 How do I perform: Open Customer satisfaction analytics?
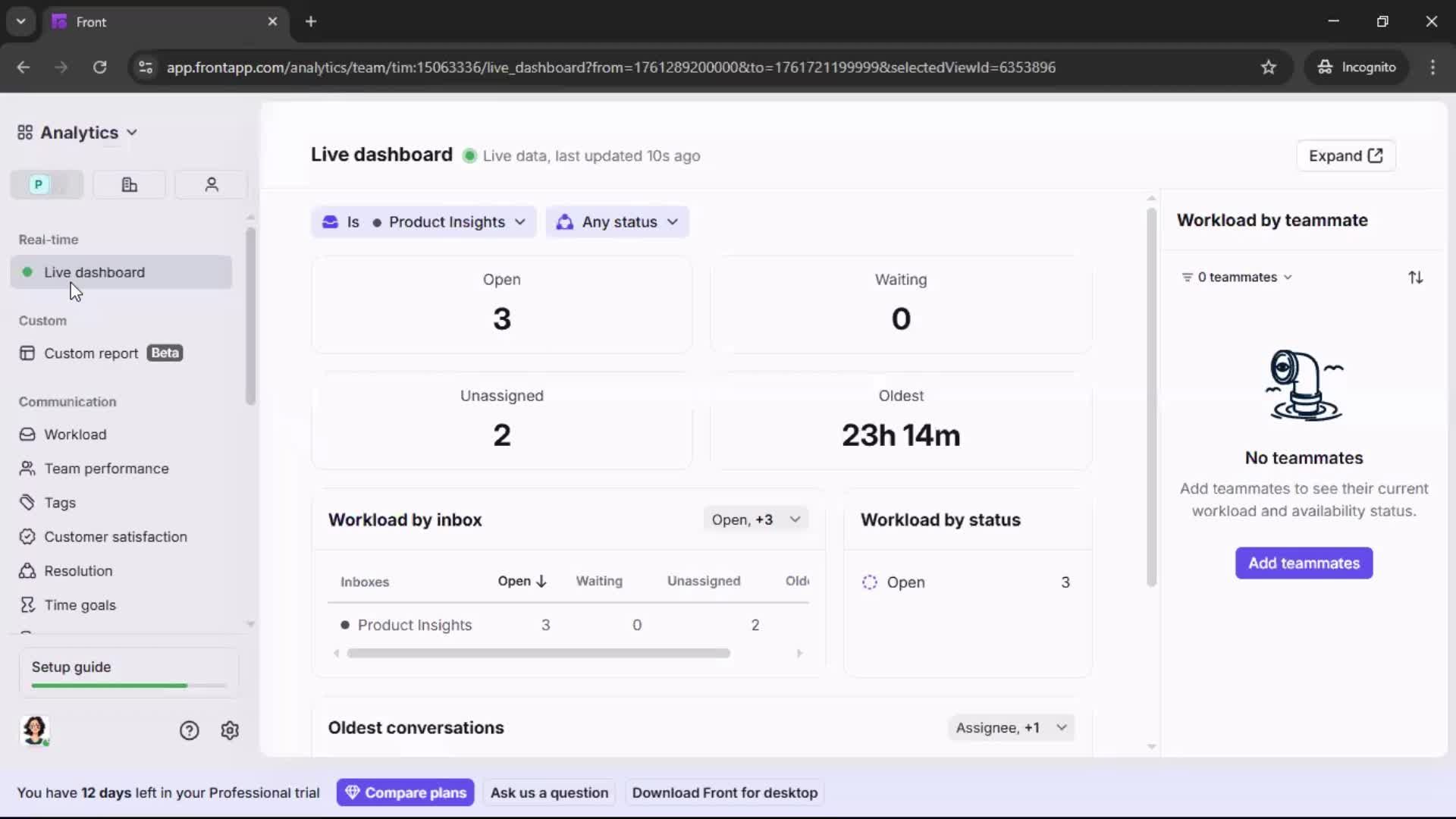point(114,536)
